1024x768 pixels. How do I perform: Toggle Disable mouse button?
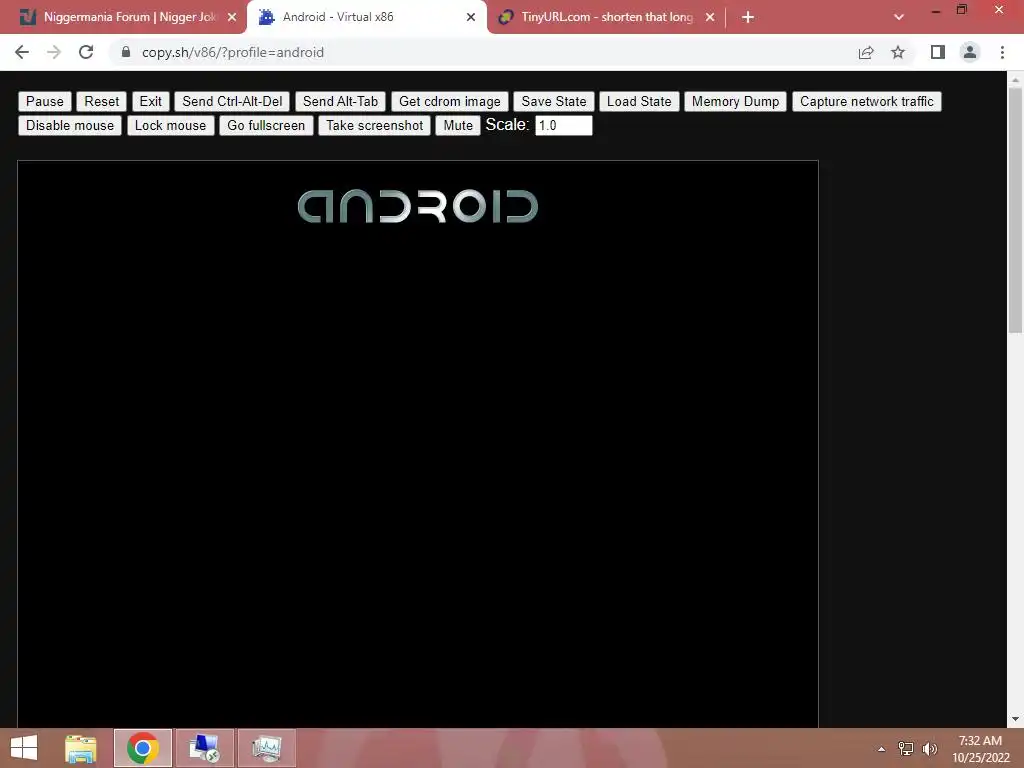(70, 125)
